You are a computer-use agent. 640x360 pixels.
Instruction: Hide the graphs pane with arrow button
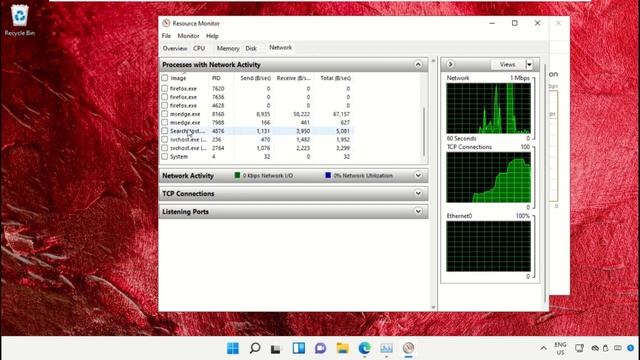pyautogui.click(x=450, y=64)
